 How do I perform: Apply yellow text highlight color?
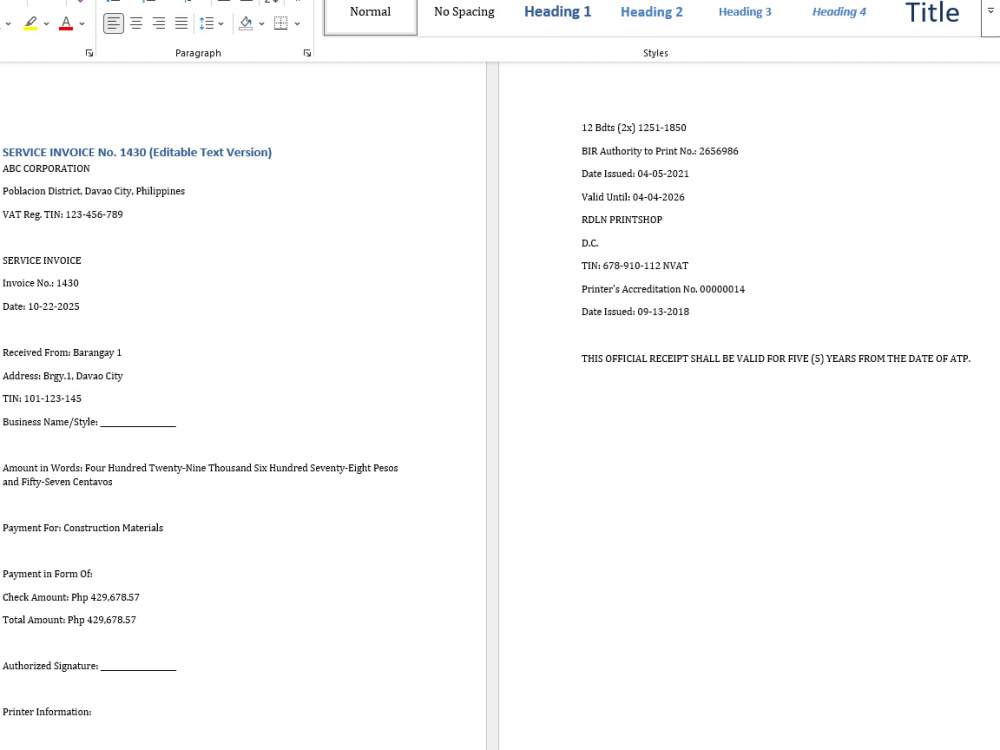tap(30, 24)
